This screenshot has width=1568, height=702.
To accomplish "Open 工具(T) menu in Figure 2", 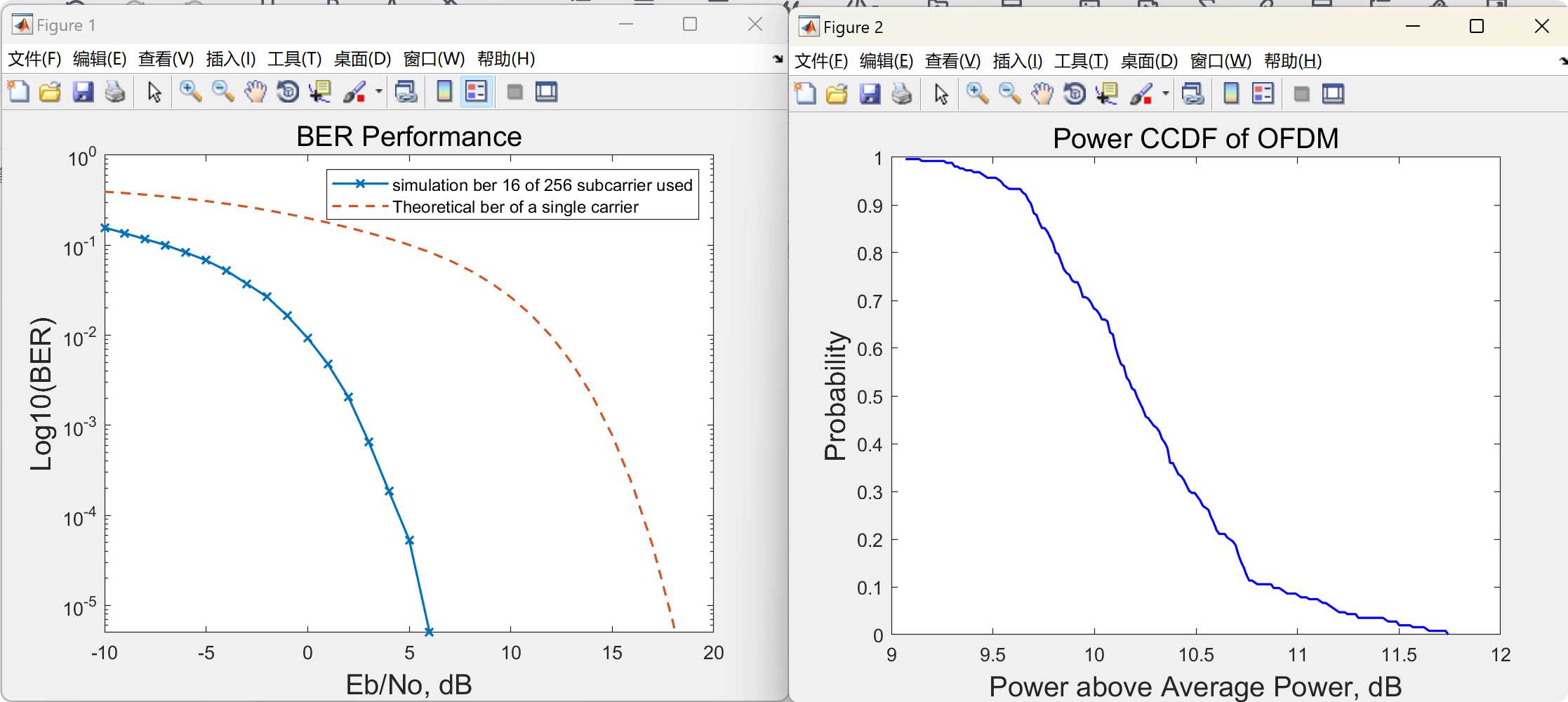I will point(1081,61).
